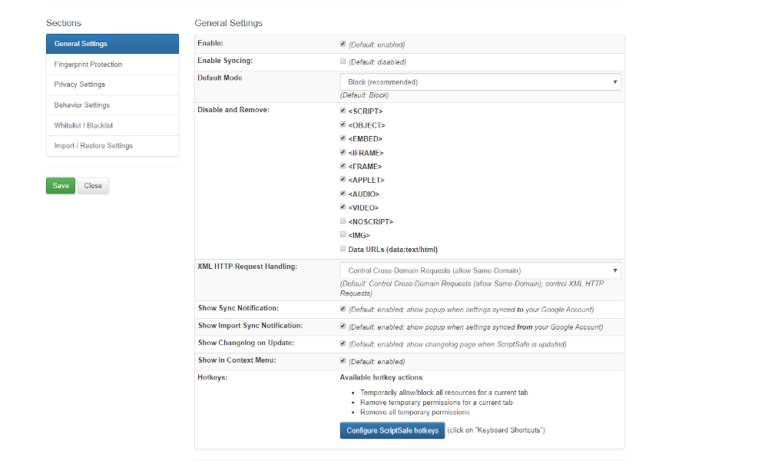Toggle the <IFRAME> checkbox
This screenshot has width=768, height=461.
(x=343, y=152)
